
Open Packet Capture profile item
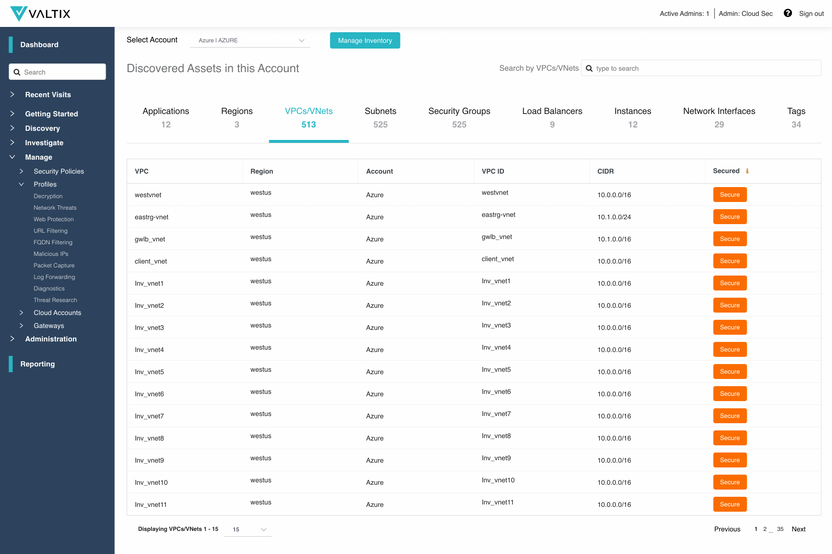click(54, 265)
